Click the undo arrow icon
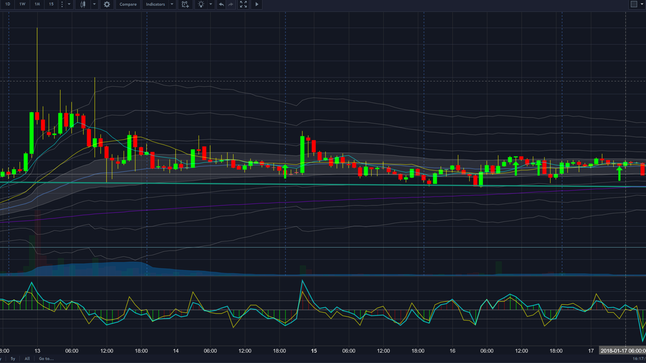This screenshot has height=363, width=646. (221, 4)
